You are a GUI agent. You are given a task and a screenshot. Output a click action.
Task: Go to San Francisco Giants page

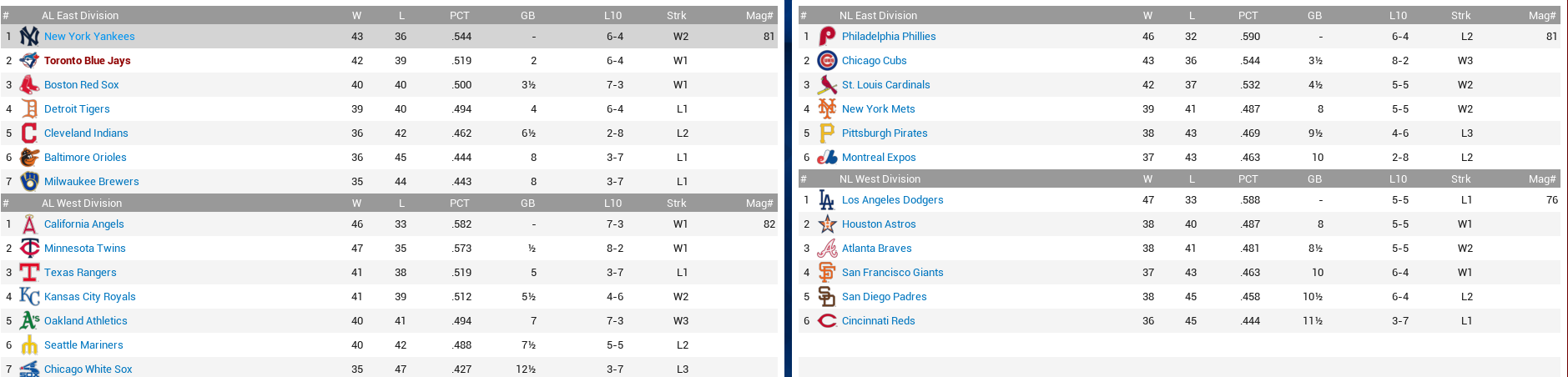click(x=892, y=273)
